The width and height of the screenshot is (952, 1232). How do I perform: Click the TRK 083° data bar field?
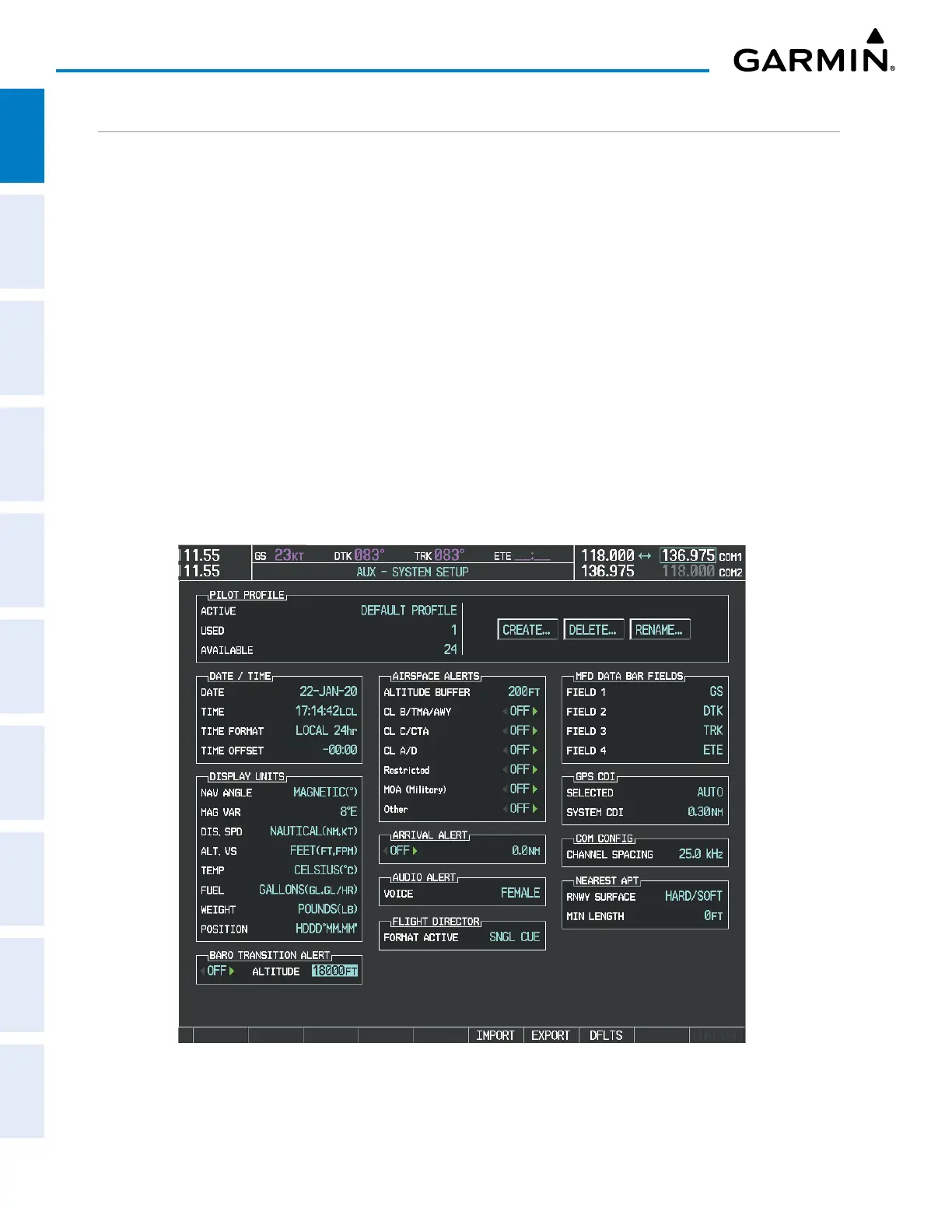click(x=439, y=555)
